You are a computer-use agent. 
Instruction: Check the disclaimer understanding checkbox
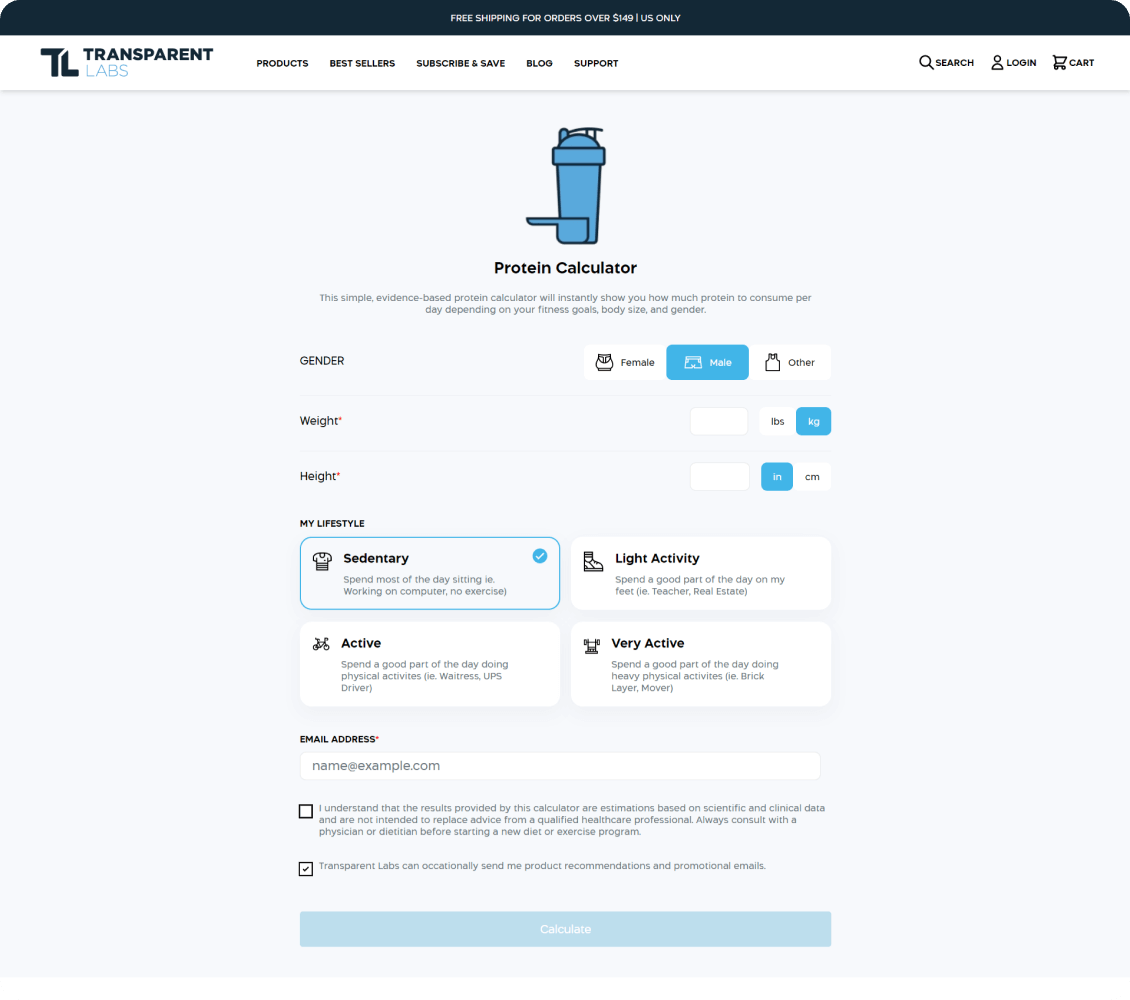click(x=306, y=811)
